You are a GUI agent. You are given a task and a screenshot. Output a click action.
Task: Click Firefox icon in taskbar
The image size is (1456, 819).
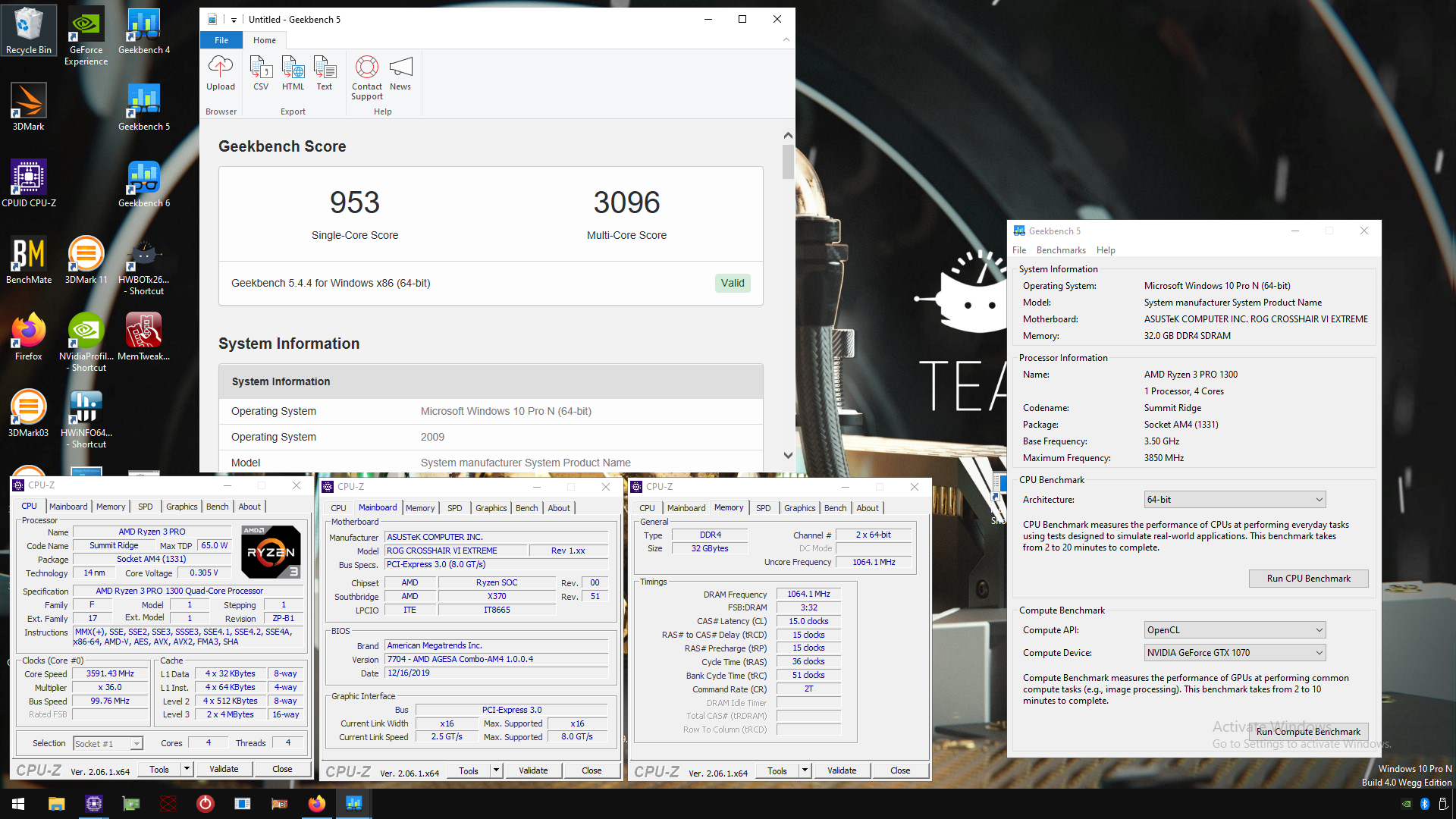pyautogui.click(x=317, y=804)
